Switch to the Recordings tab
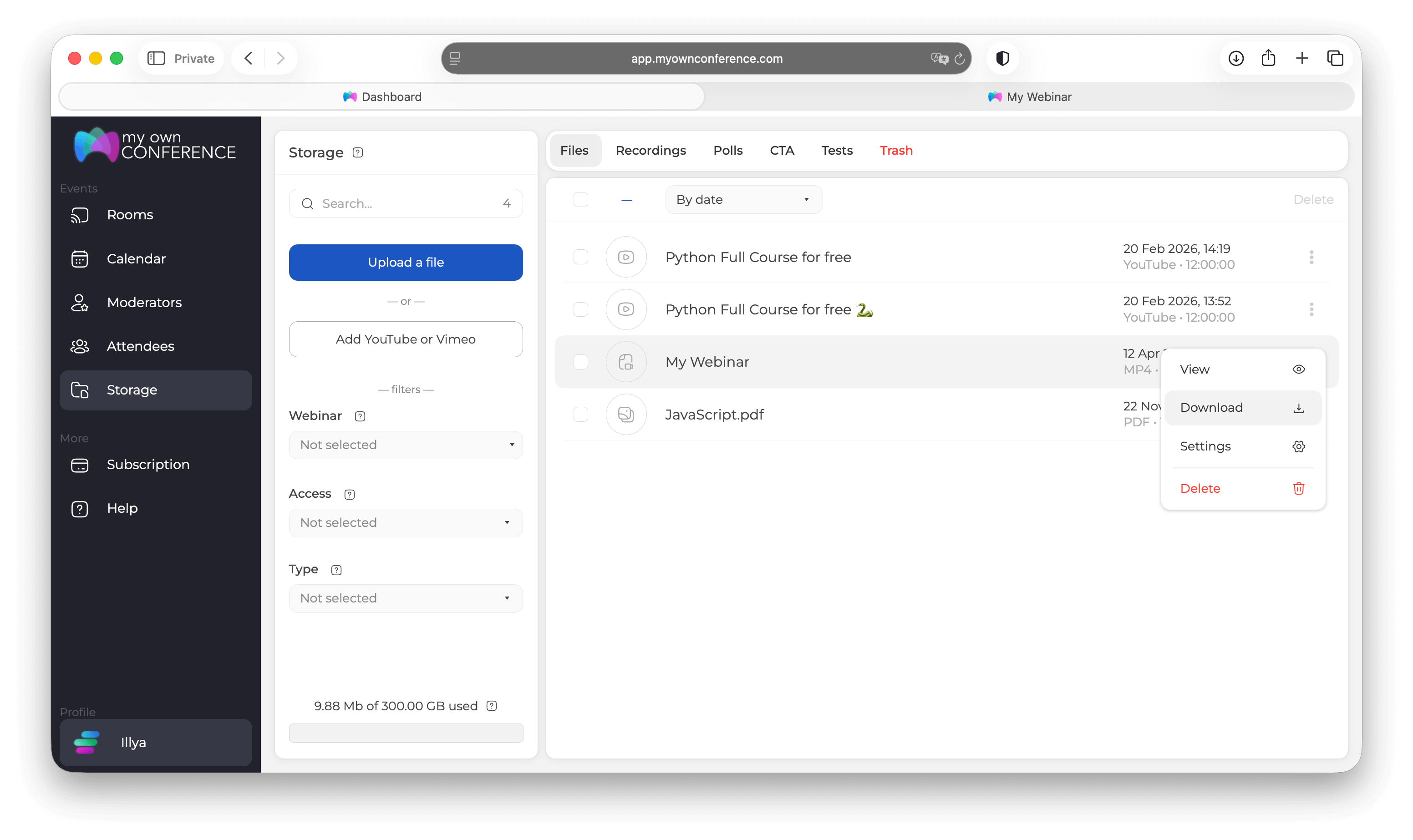The image size is (1413, 840). 651,150
